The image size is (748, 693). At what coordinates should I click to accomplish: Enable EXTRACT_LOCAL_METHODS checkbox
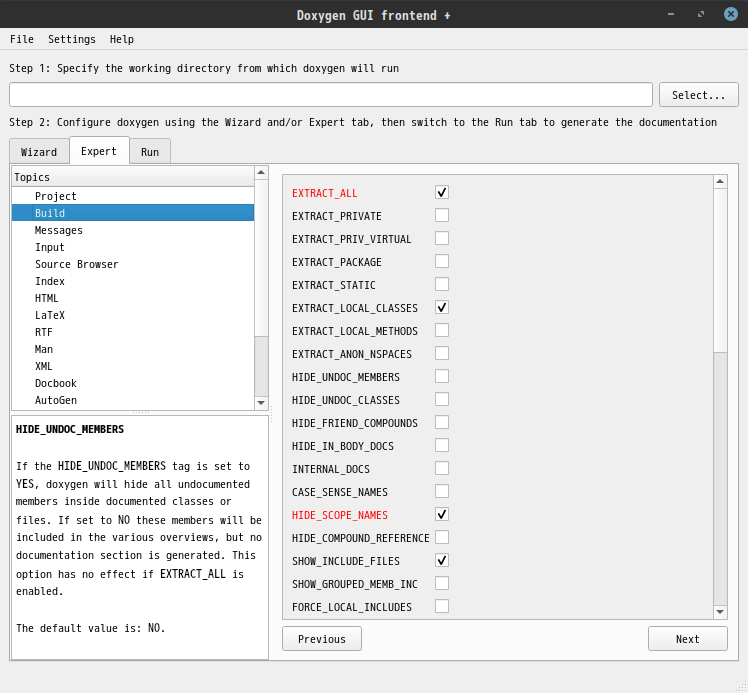tap(442, 330)
